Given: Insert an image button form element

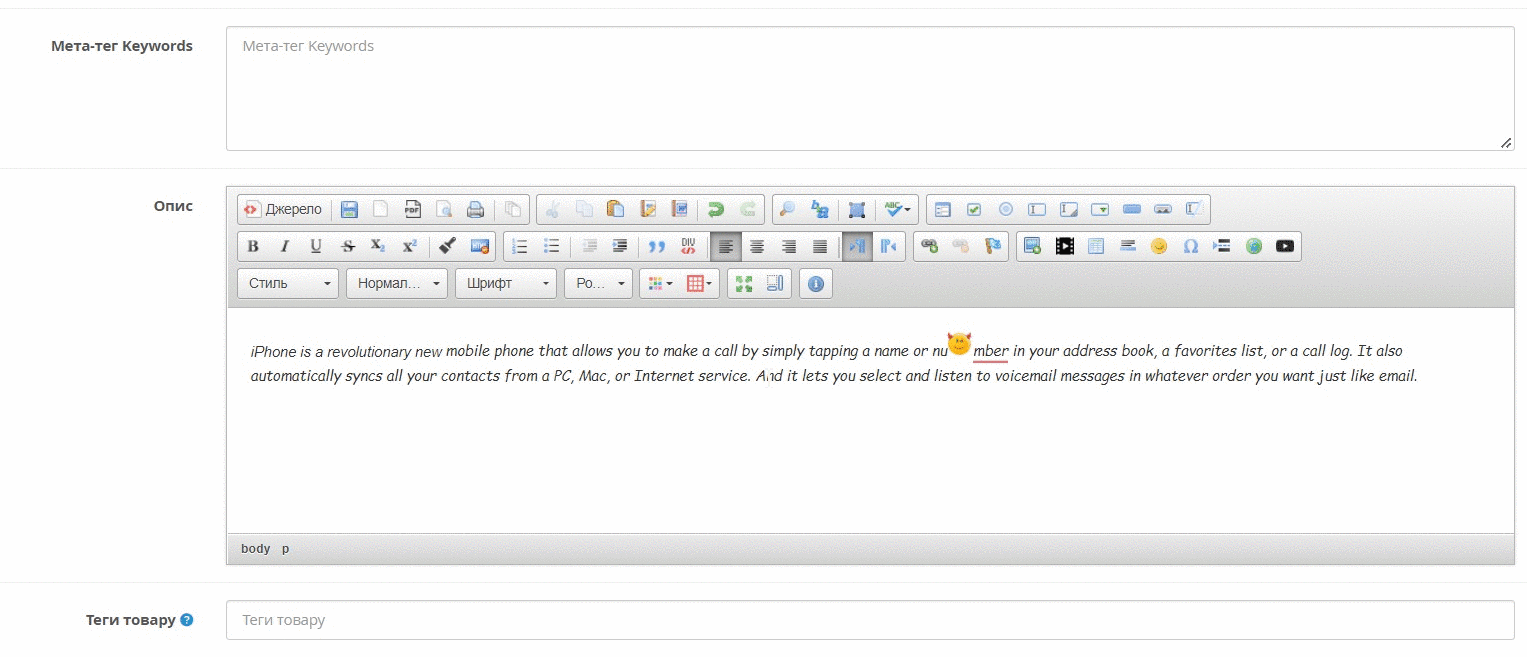Looking at the screenshot, I should 1163,209.
